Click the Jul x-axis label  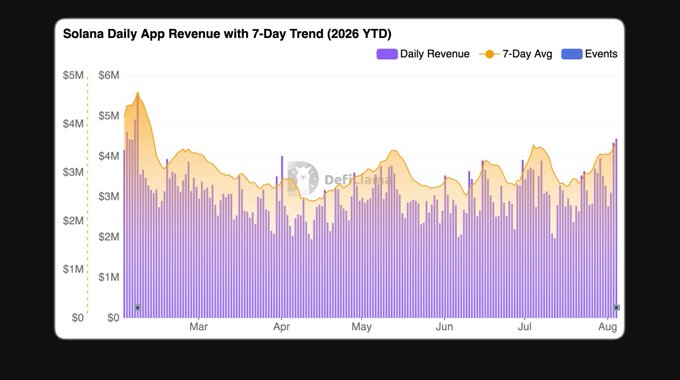[524, 327]
